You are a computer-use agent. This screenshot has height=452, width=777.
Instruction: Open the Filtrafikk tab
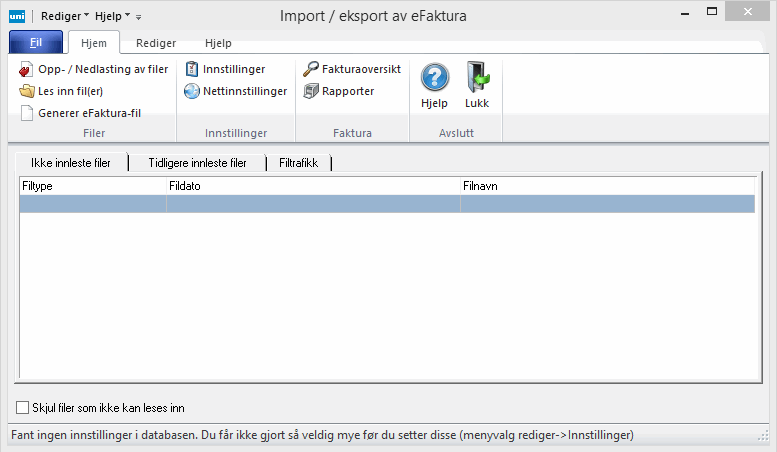(299, 162)
